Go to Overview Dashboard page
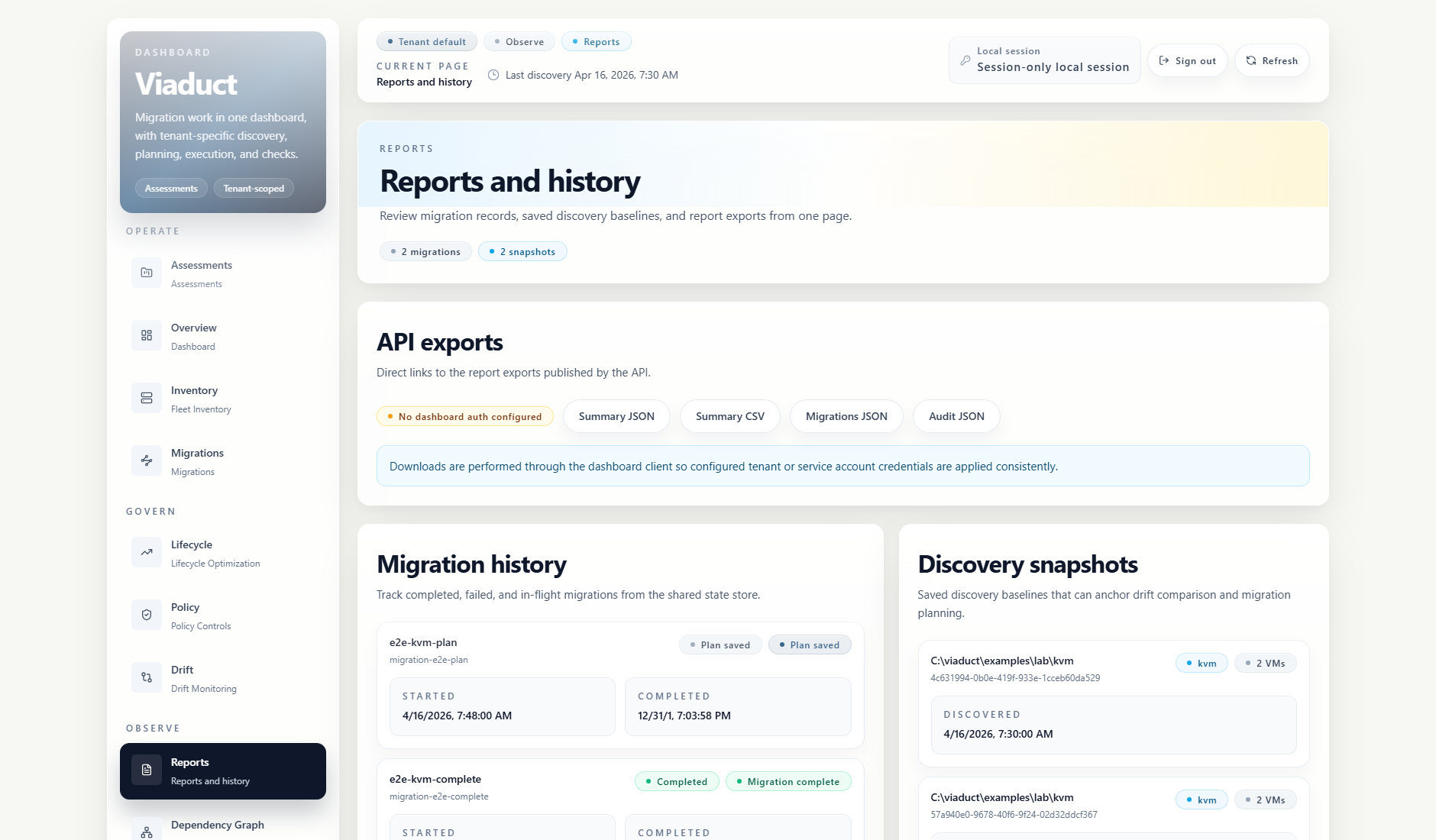Viewport: 1436px width, 840px height. (x=223, y=336)
